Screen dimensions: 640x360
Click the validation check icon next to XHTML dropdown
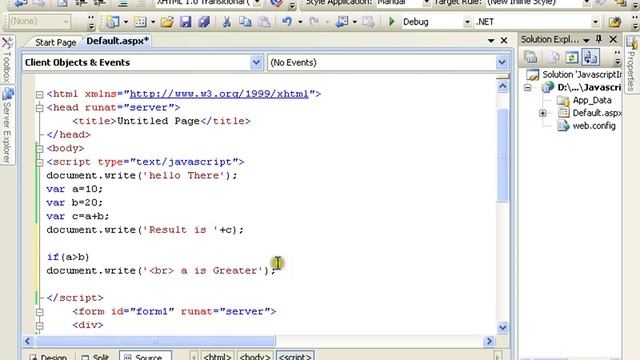click(x=276, y=3)
